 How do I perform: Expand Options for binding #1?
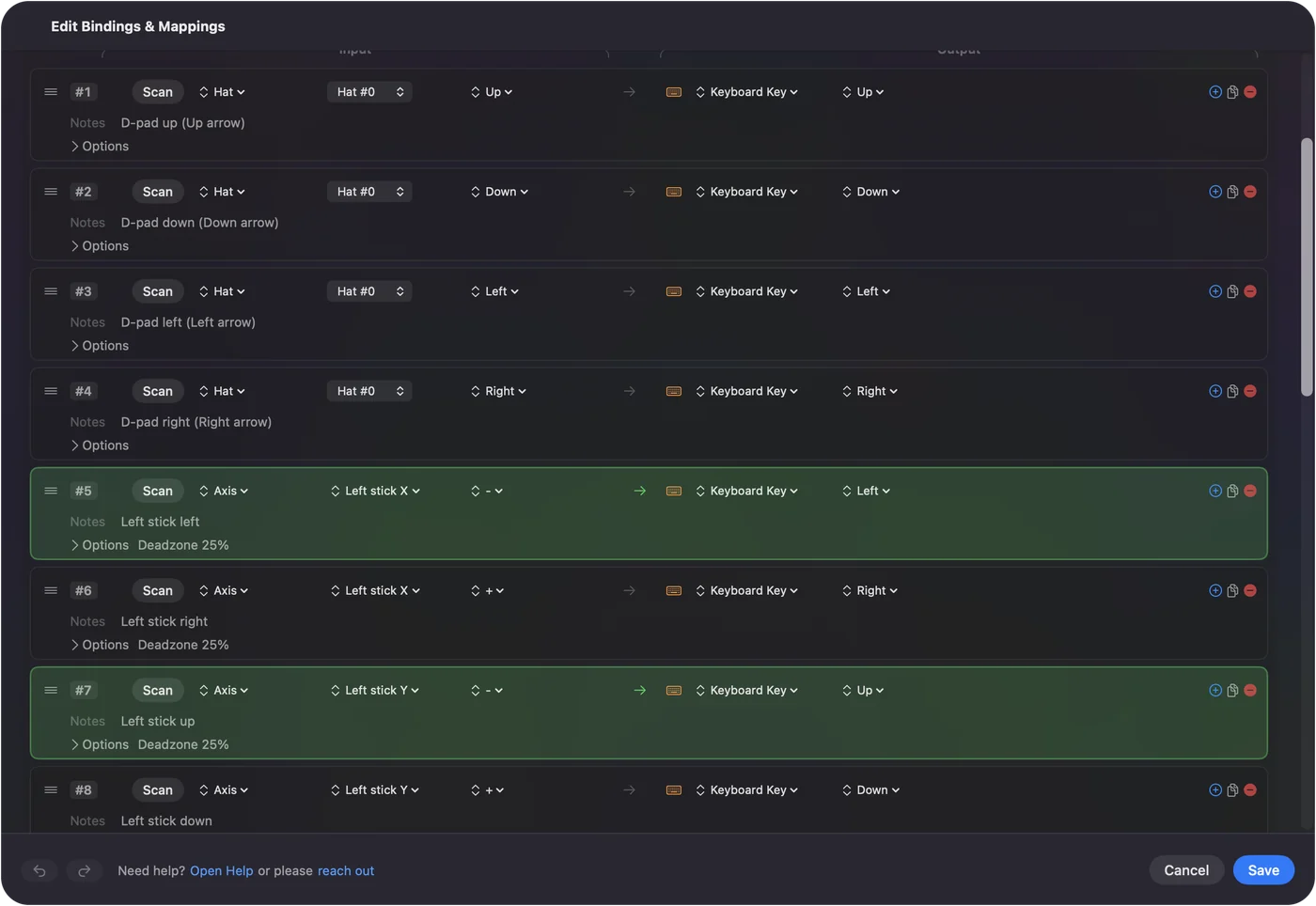click(100, 147)
